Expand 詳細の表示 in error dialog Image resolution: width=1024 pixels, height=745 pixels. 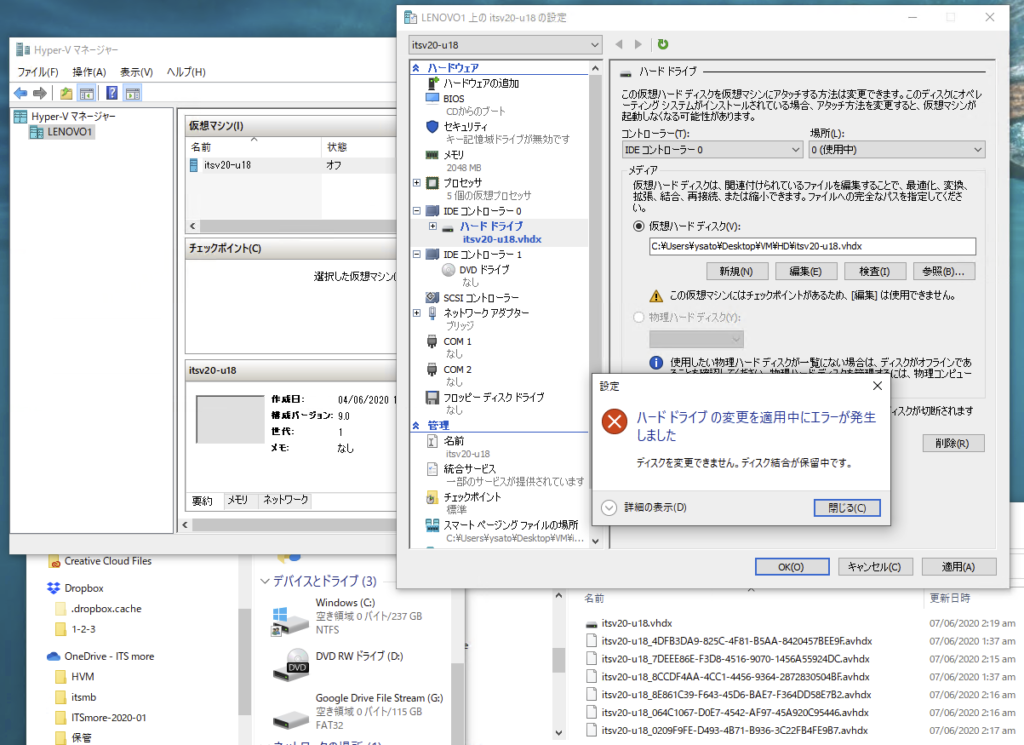coord(609,507)
